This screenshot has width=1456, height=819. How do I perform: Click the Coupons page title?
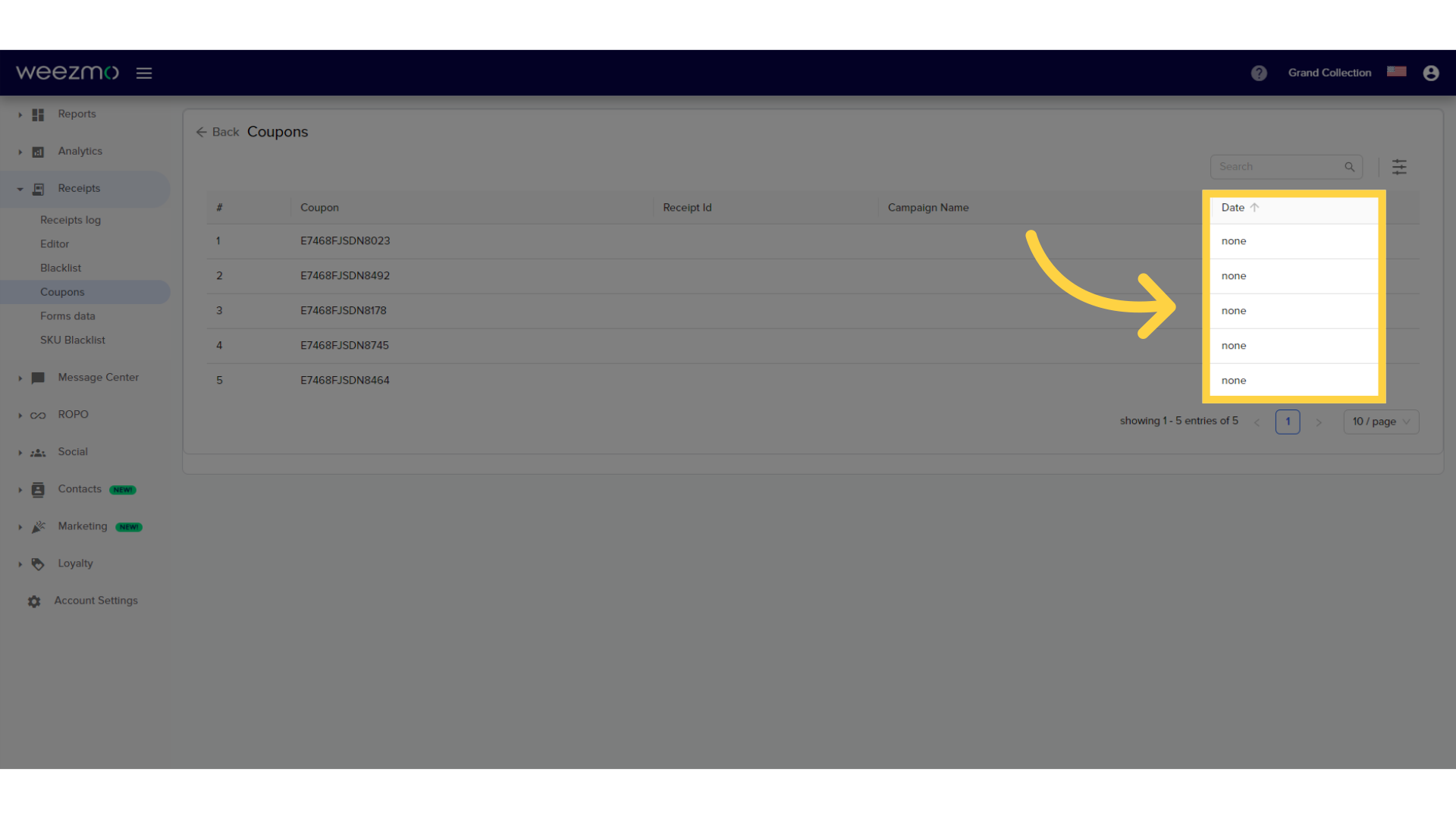278,132
